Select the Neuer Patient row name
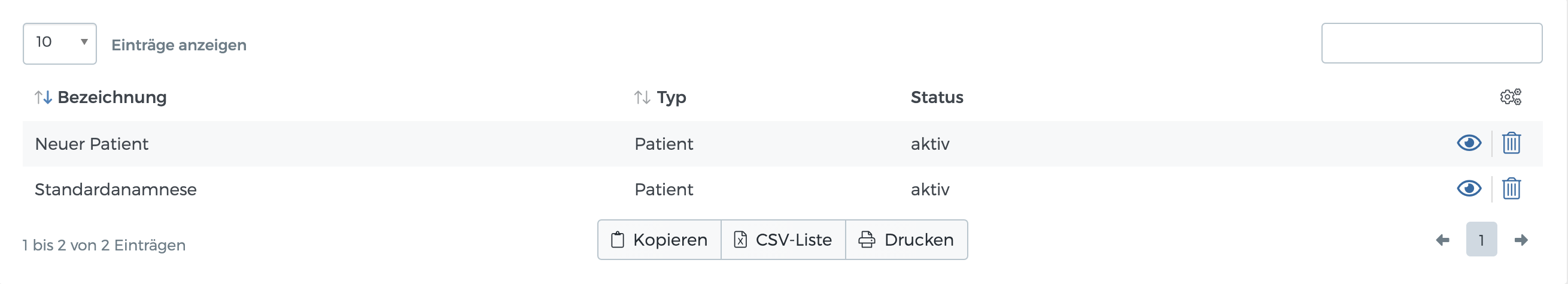Viewport: 1568px width, 284px height. (x=92, y=144)
